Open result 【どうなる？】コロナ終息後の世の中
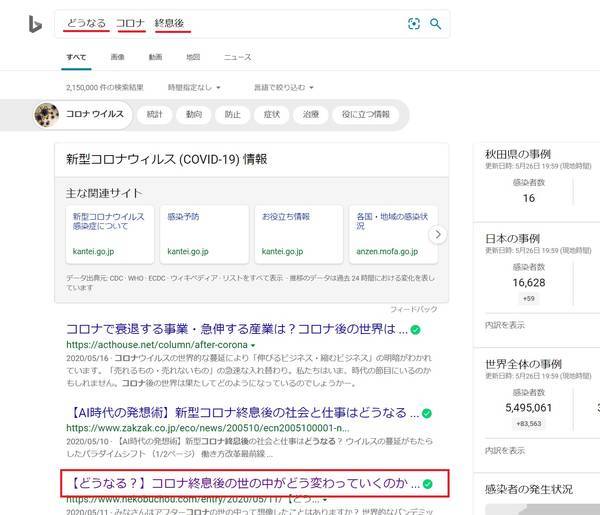Screen dimensions: 600x515 [244, 484]
